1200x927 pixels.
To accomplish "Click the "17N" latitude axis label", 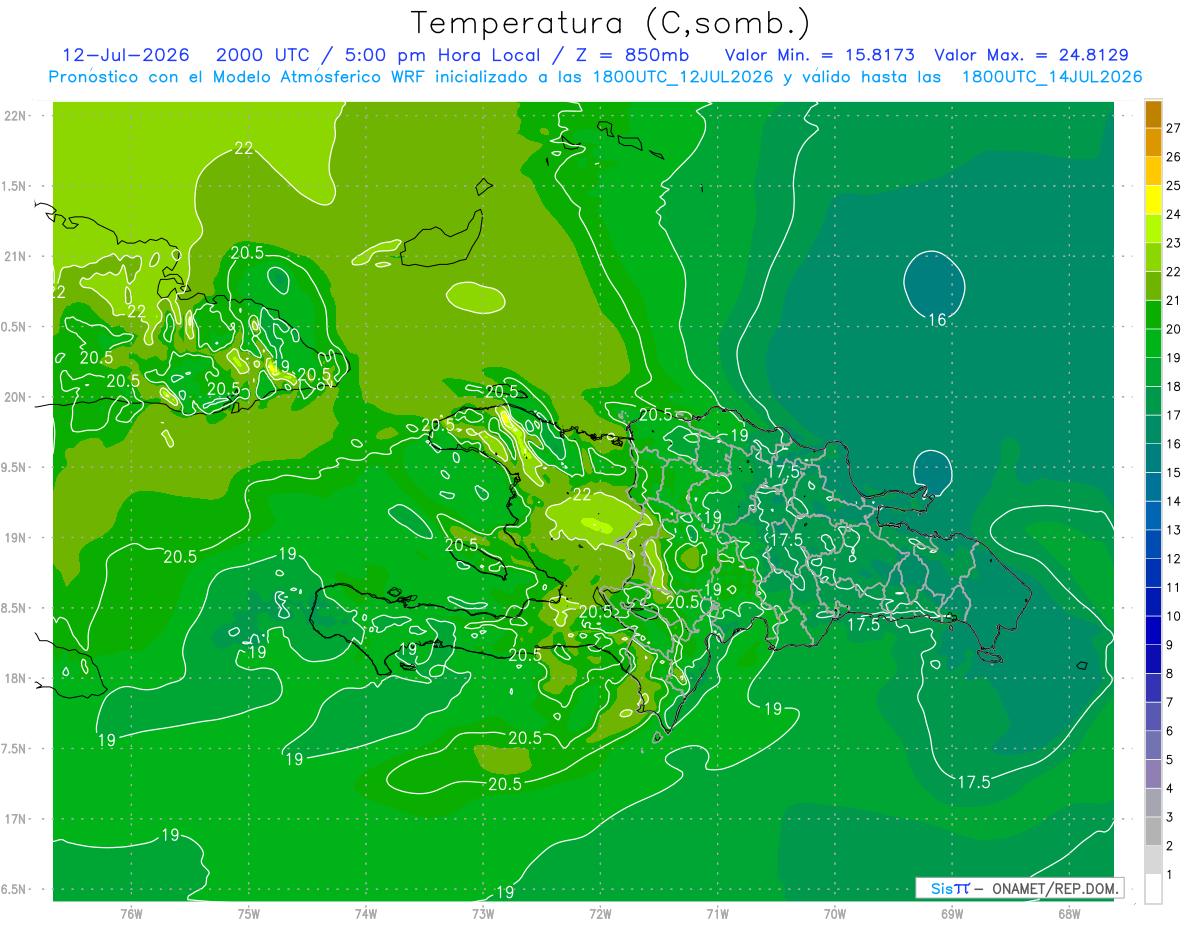I will click(x=14, y=819).
